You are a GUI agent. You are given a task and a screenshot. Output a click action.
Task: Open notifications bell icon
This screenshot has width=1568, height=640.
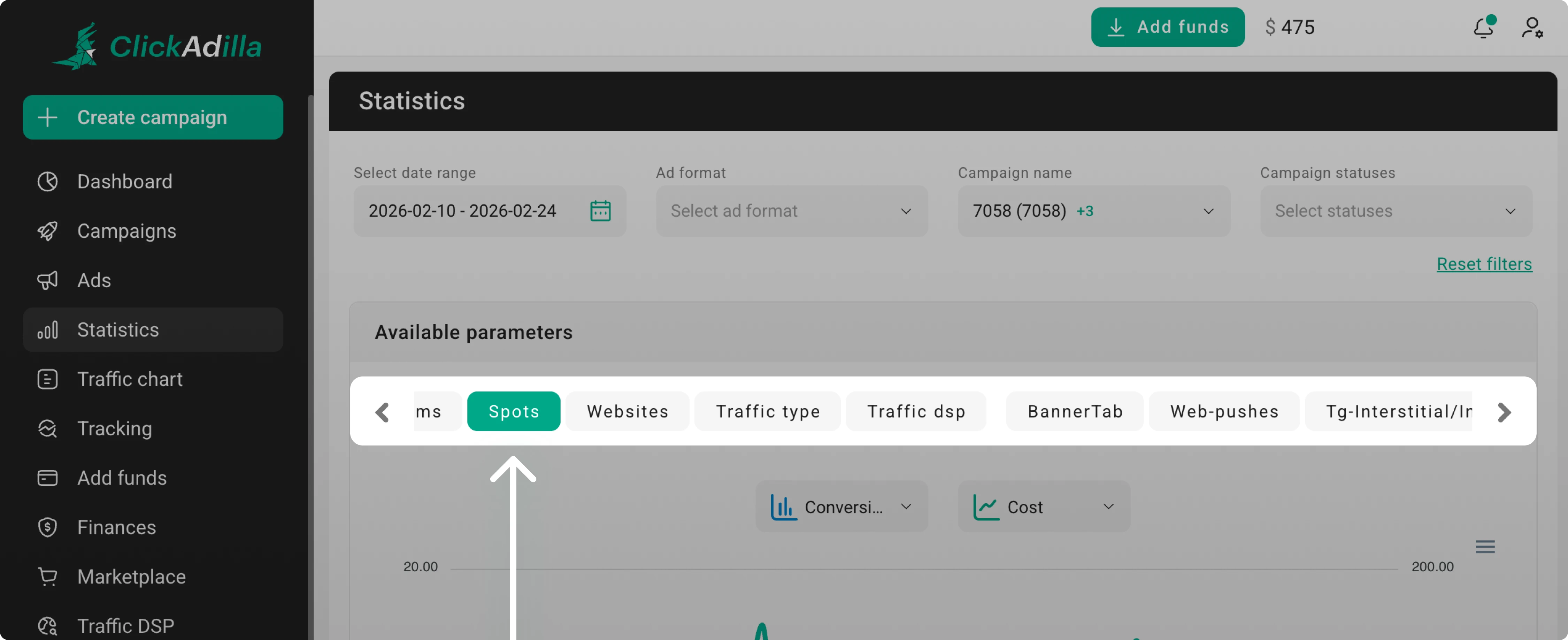click(x=1484, y=27)
